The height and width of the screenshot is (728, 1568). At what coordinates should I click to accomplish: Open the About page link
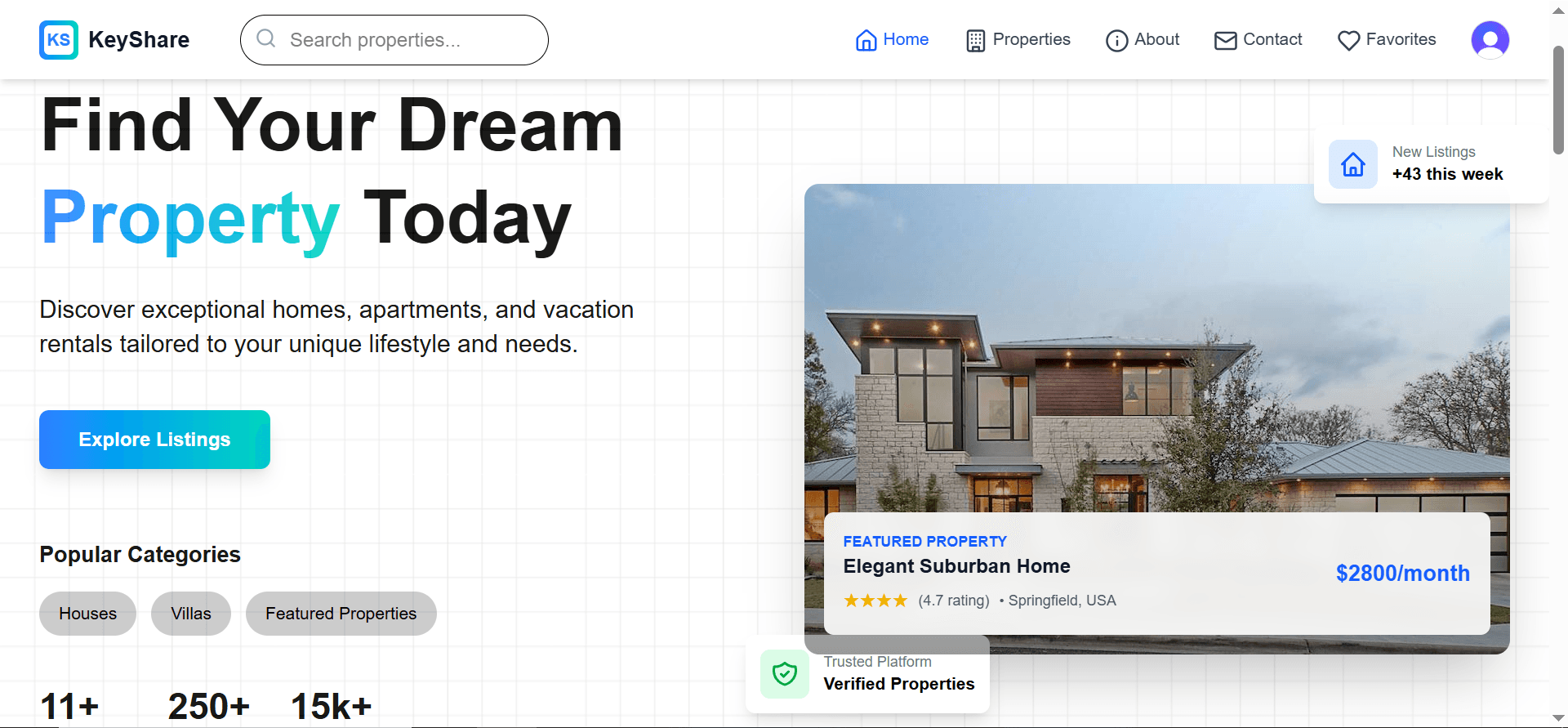pyautogui.click(x=1156, y=39)
